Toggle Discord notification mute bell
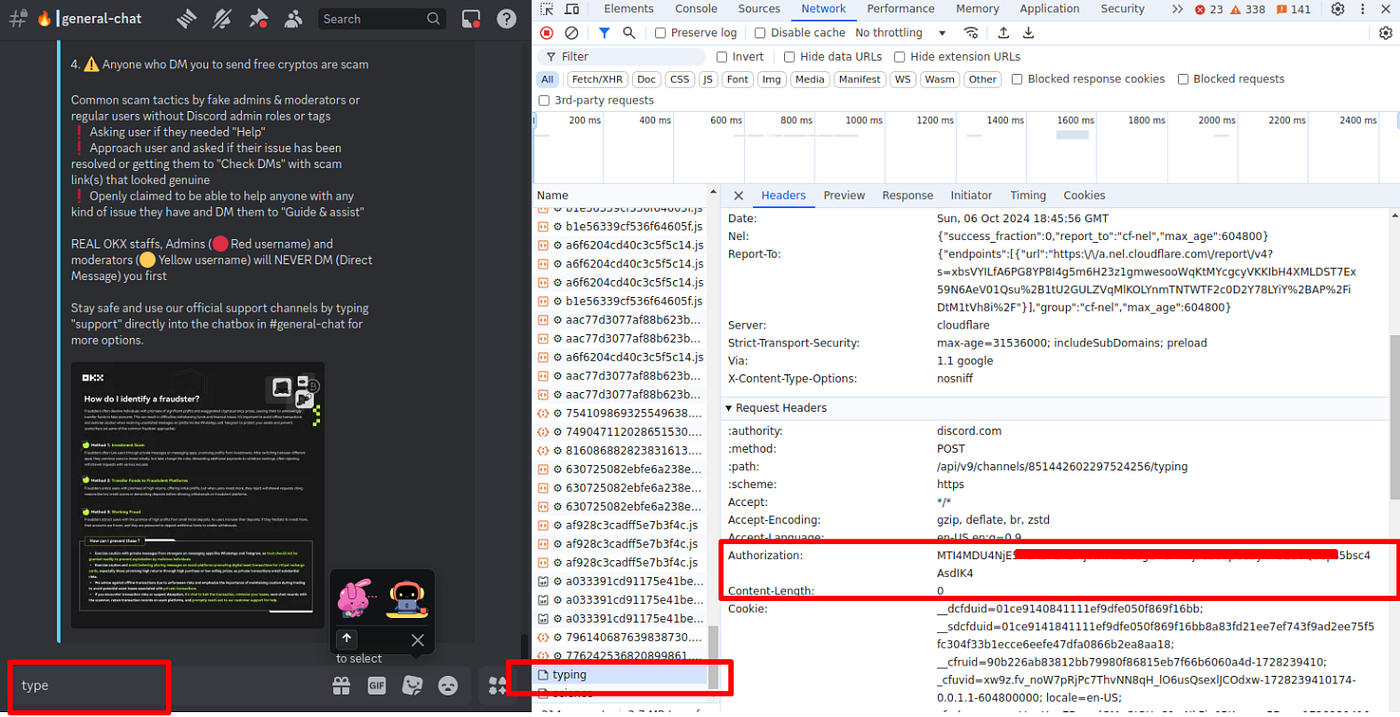The width and height of the screenshot is (1400, 717). coord(222,18)
